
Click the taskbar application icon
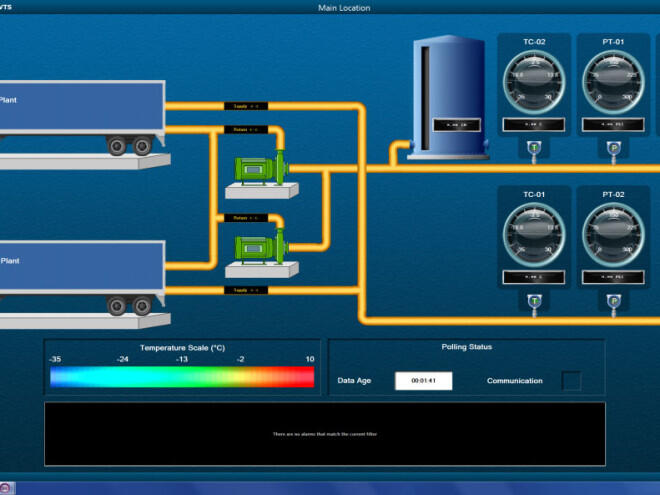(7, 488)
